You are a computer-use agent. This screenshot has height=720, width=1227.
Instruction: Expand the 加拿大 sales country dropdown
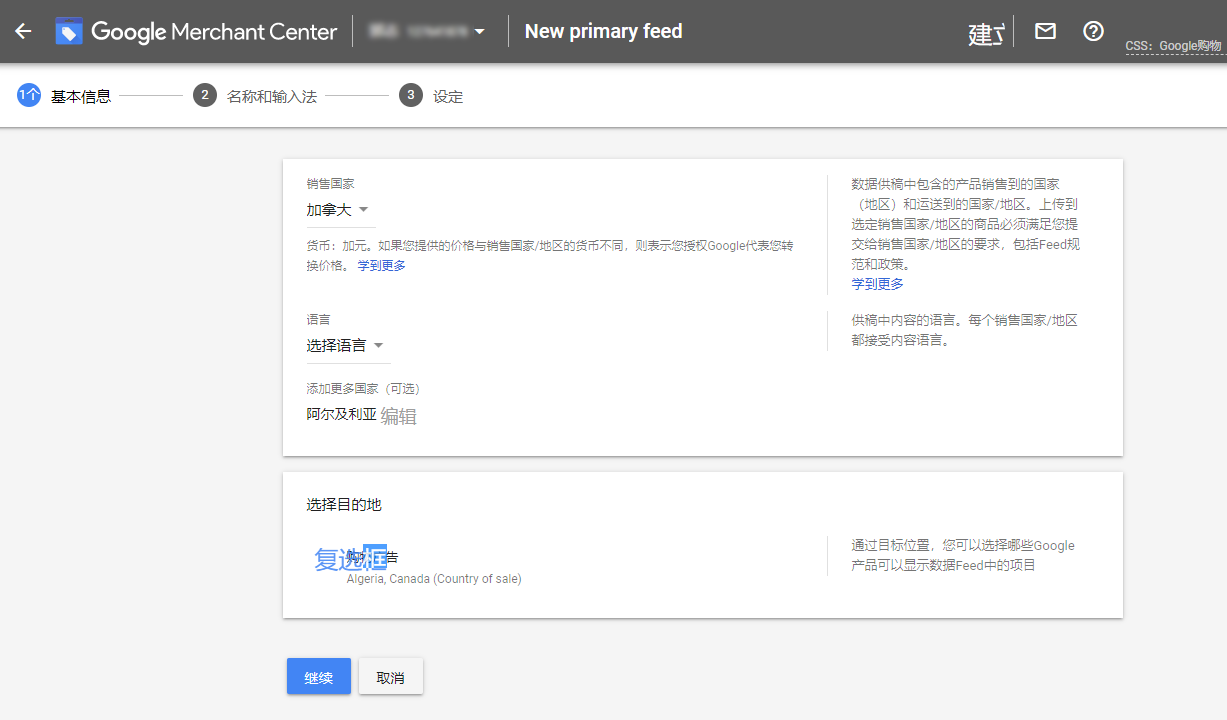pos(338,210)
